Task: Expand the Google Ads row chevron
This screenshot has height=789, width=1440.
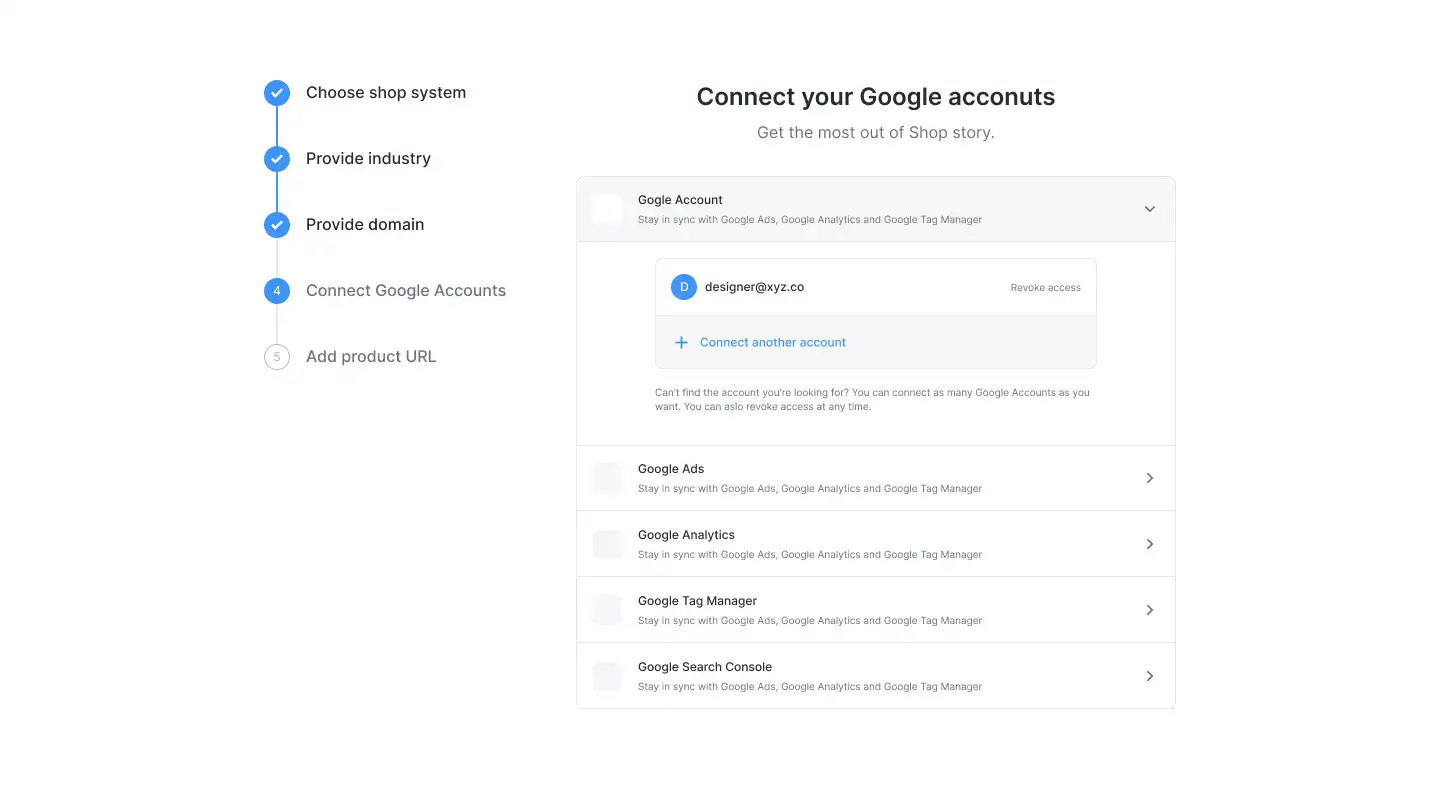Action: pyautogui.click(x=1150, y=478)
